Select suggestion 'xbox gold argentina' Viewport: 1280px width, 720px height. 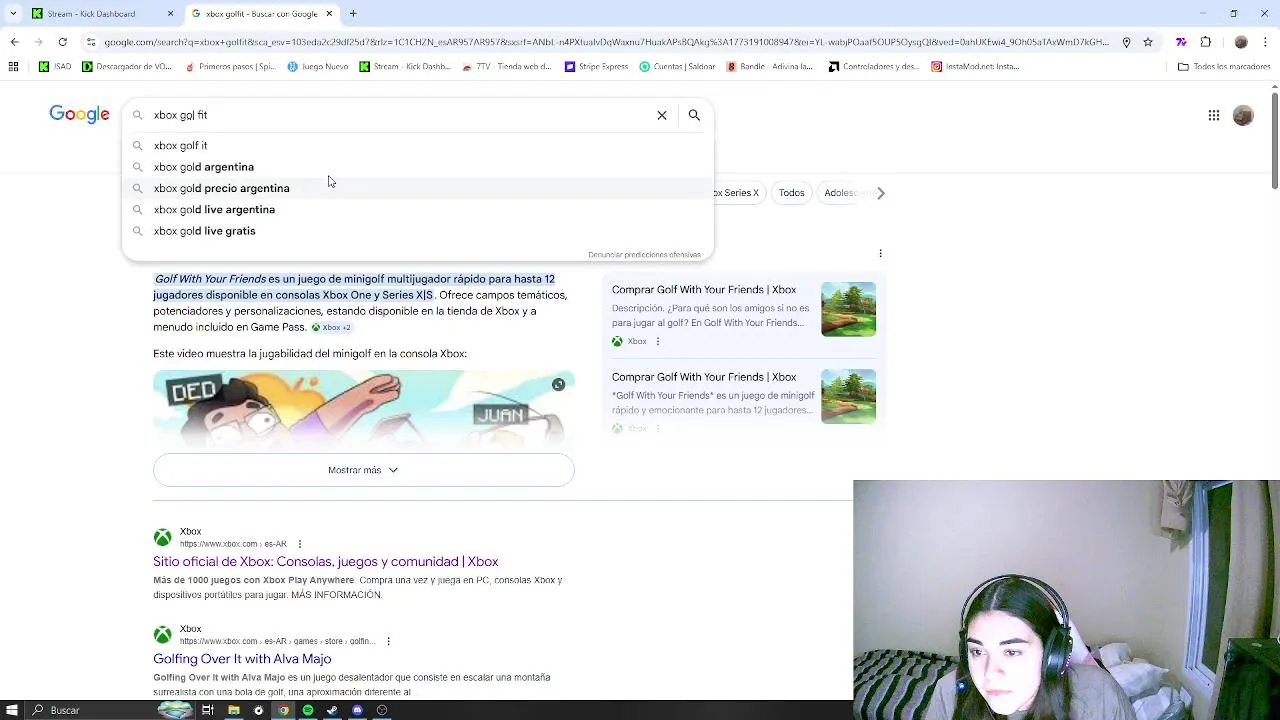418,167
